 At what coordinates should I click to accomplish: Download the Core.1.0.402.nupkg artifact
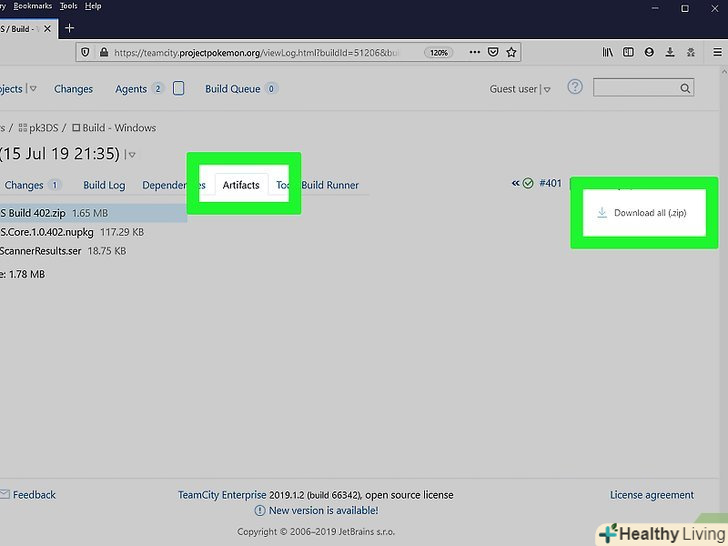click(46, 232)
